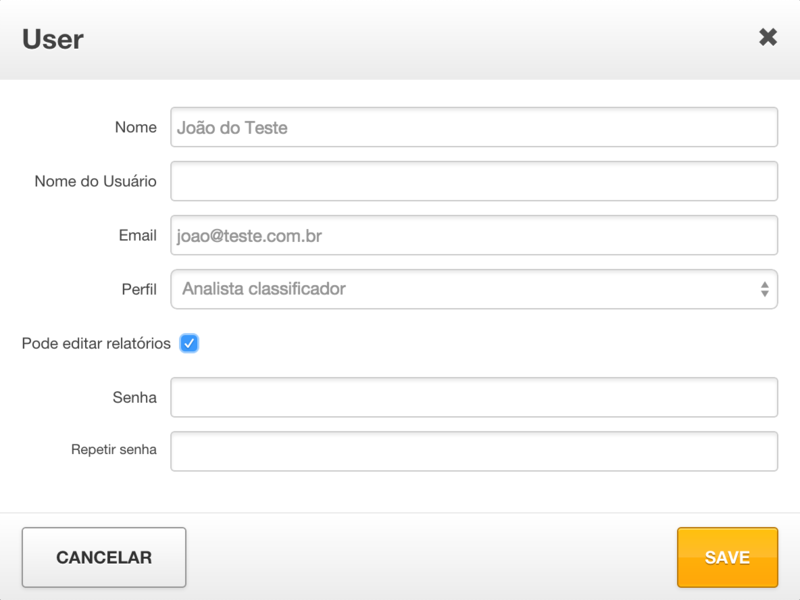The height and width of the screenshot is (600, 800).
Task: Toggle via the "Pode editar relatórios" label text
Action: pyautogui.click(x=96, y=343)
